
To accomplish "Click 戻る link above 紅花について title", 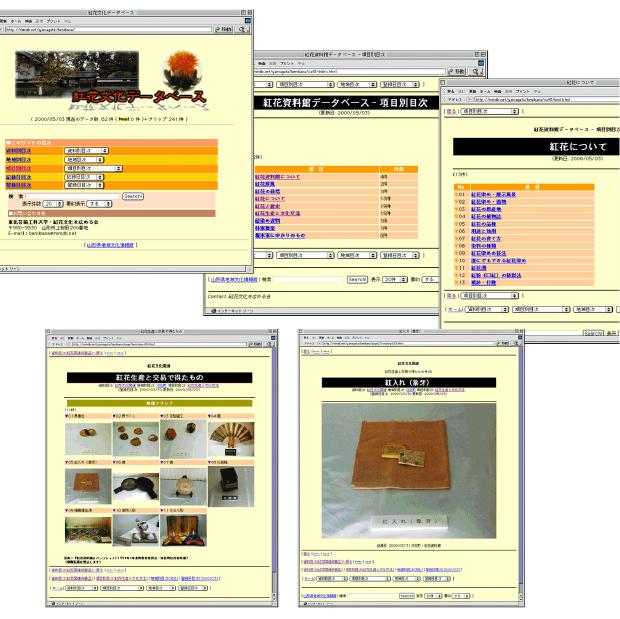I will pyautogui.click(x=451, y=112).
